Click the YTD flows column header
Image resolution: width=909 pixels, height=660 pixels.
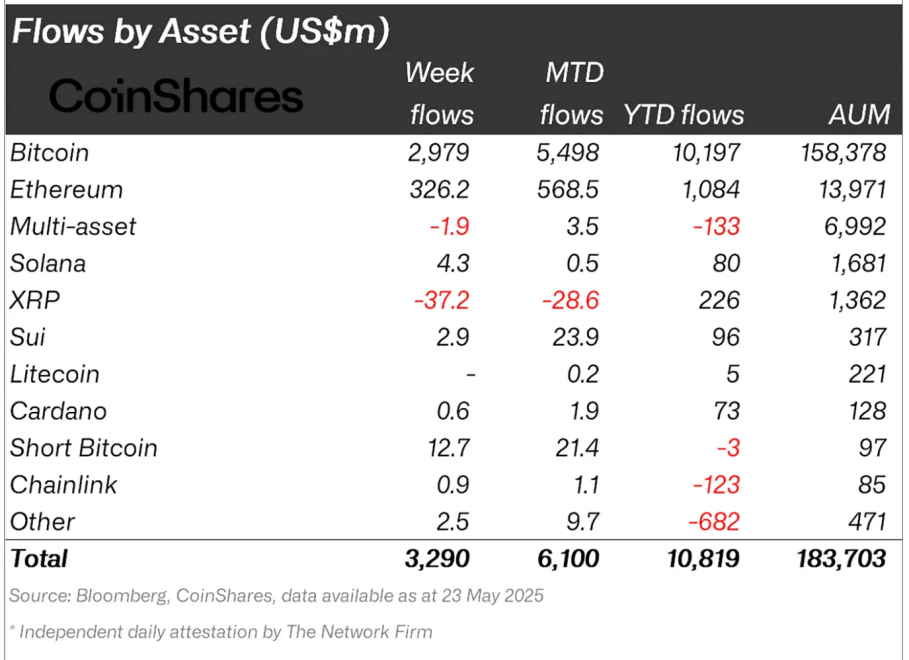point(684,115)
